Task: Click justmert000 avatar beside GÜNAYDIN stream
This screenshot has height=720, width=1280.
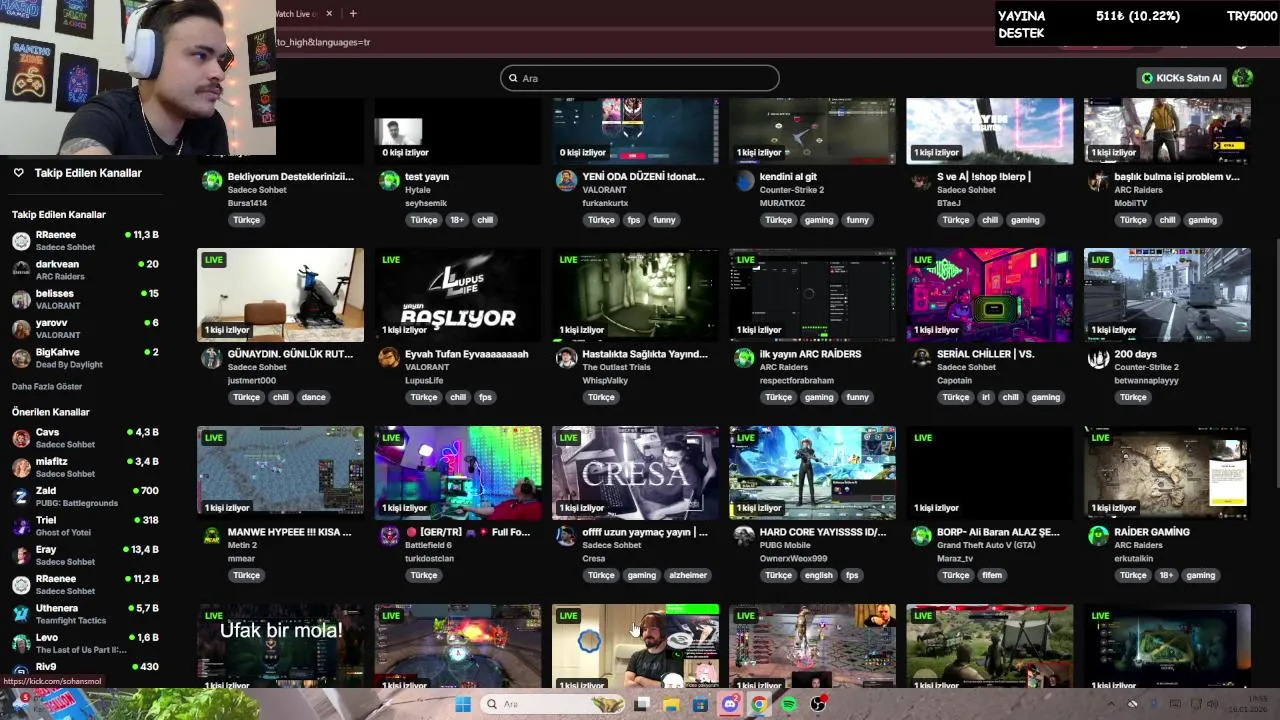Action: tap(212, 358)
